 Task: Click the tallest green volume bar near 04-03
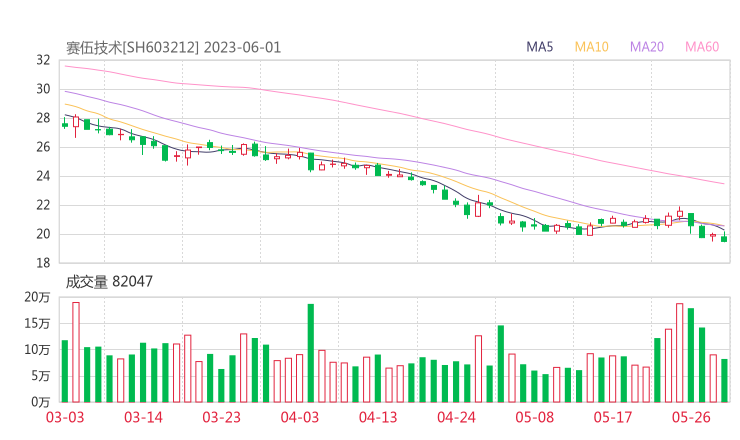pos(311,353)
